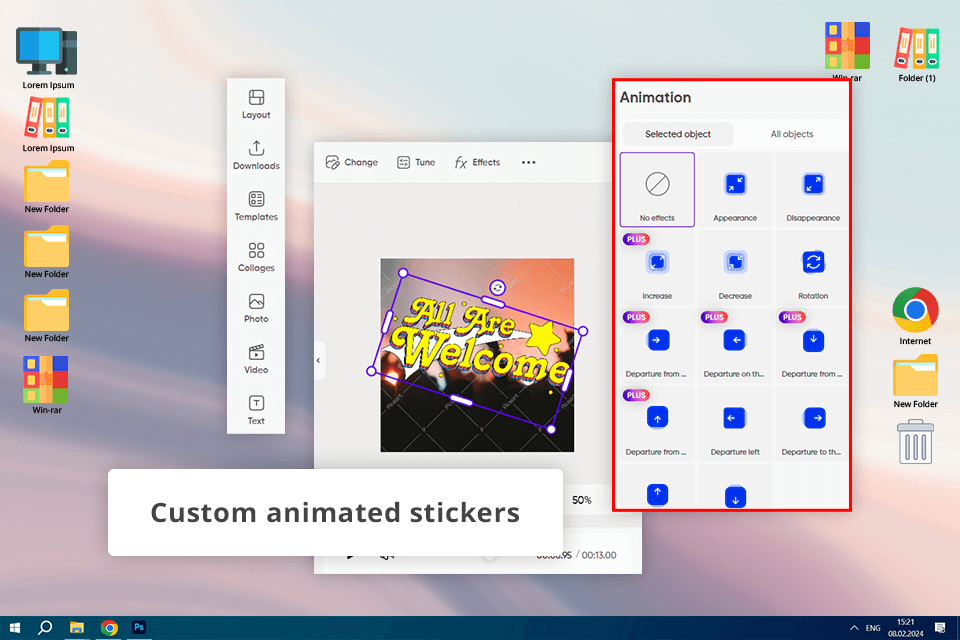Apply the Appearance animation
Screen dimensions: 960x640
coord(735,190)
